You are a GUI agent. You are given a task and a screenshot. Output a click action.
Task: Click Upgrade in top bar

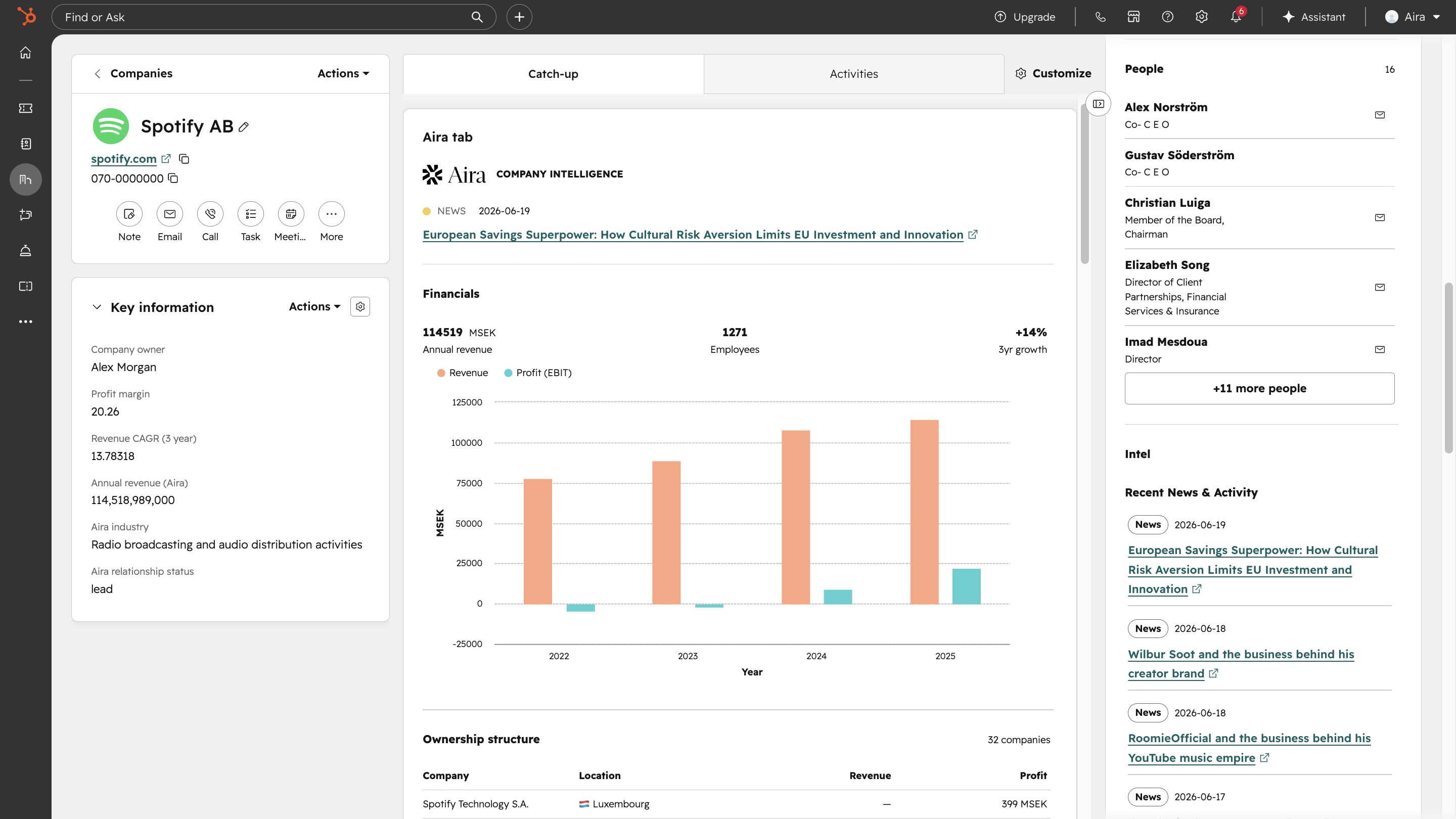[1025, 17]
